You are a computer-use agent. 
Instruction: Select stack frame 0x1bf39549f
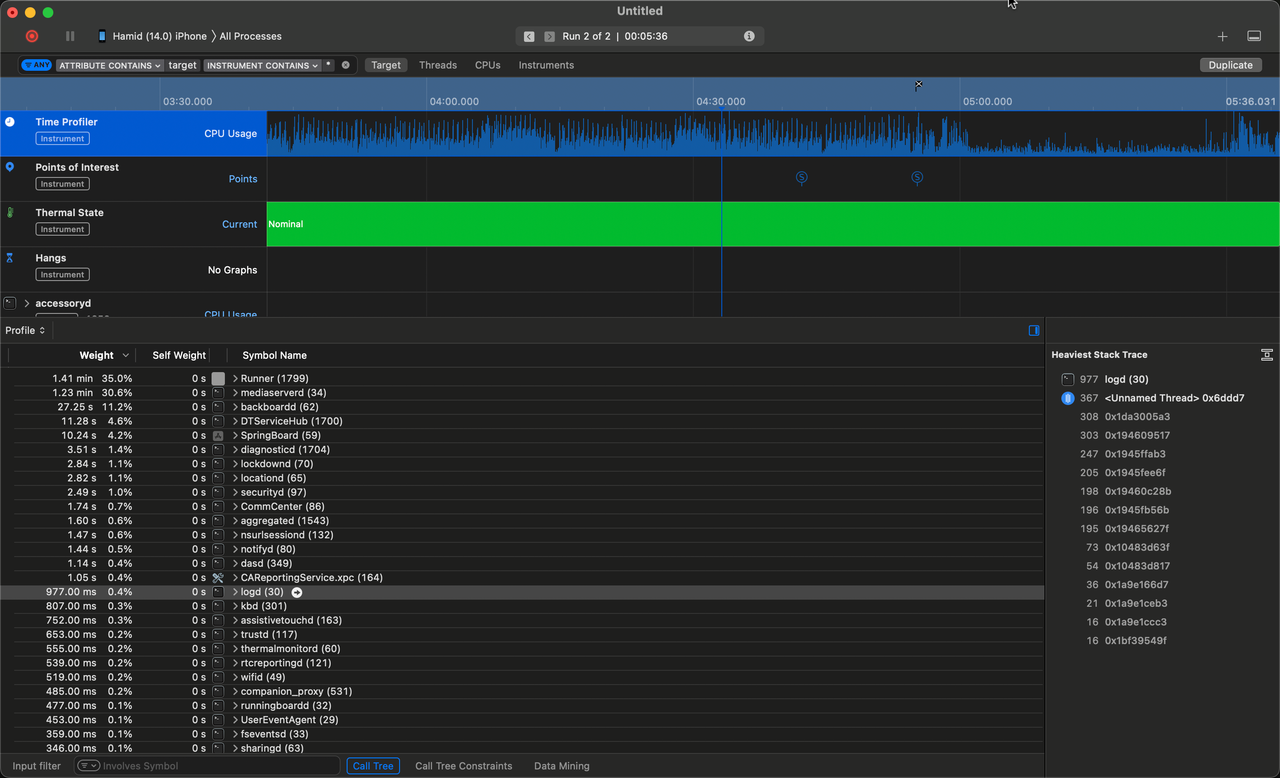tap(1137, 641)
